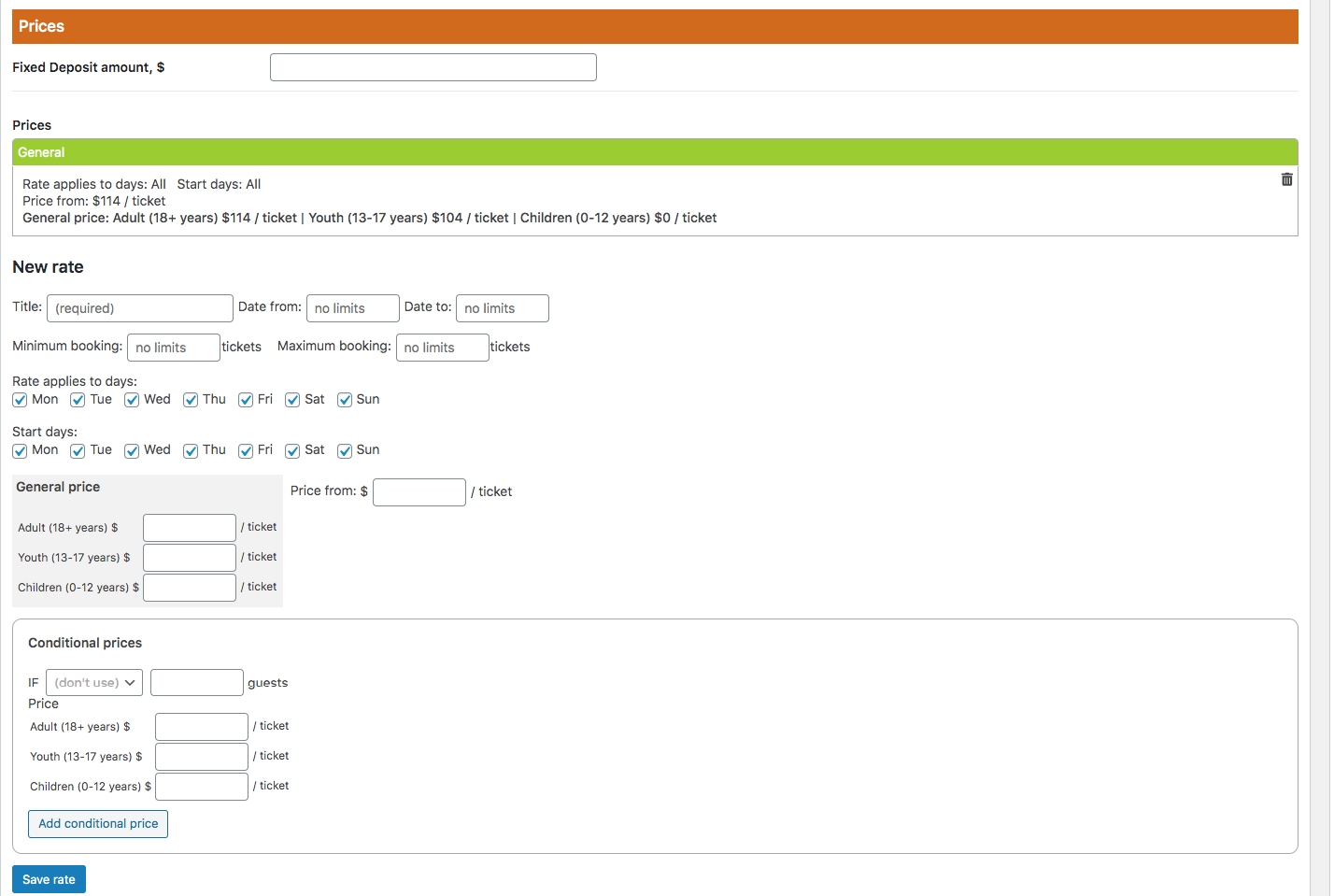Uncheck Mon under Rate applies to days

pos(20,400)
